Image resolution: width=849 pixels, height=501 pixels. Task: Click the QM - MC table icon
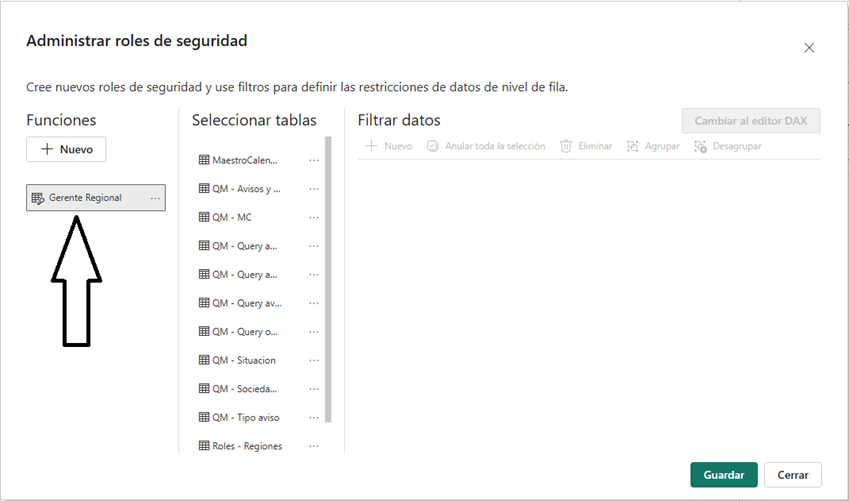point(204,217)
